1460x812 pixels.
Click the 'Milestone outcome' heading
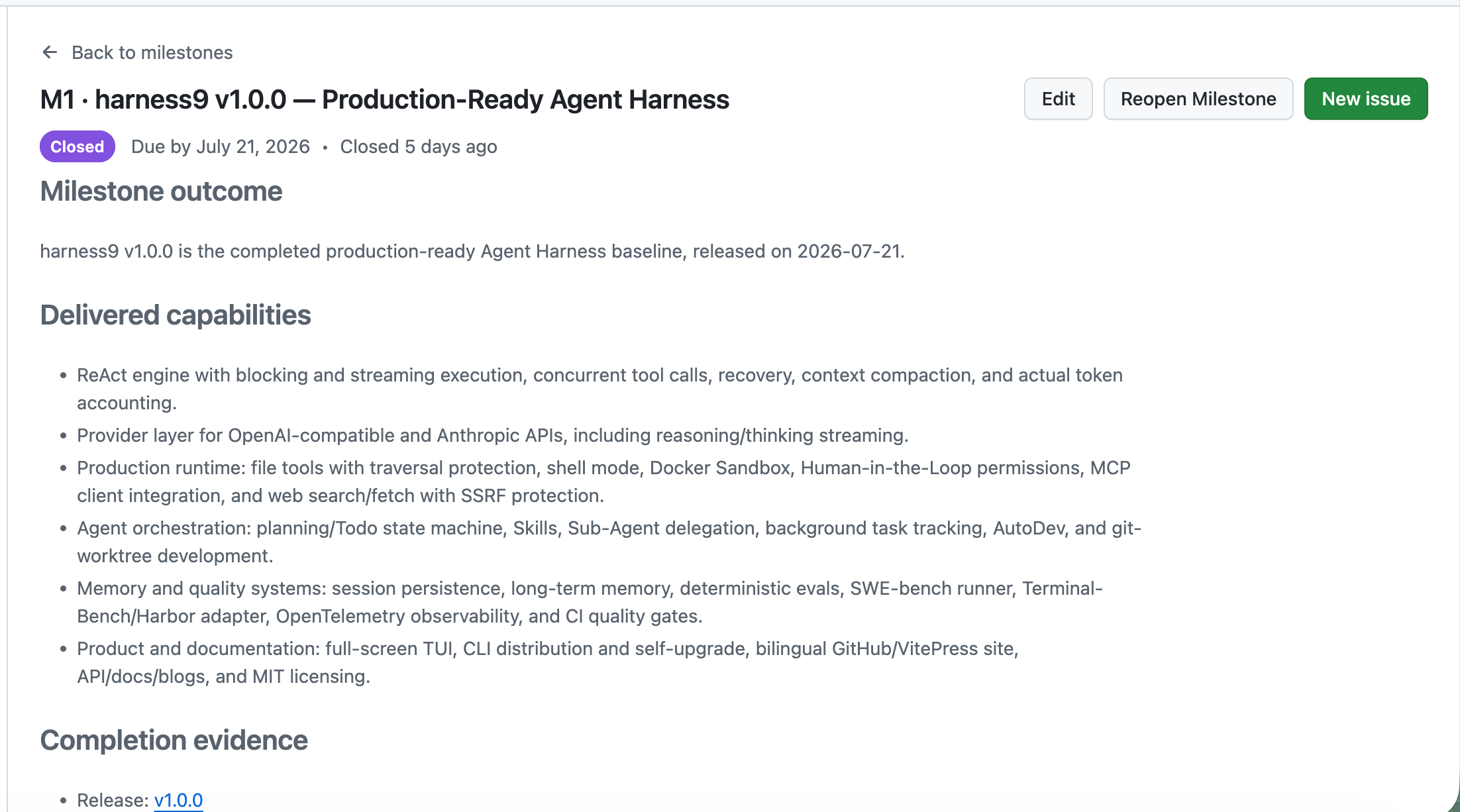click(161, 191)
